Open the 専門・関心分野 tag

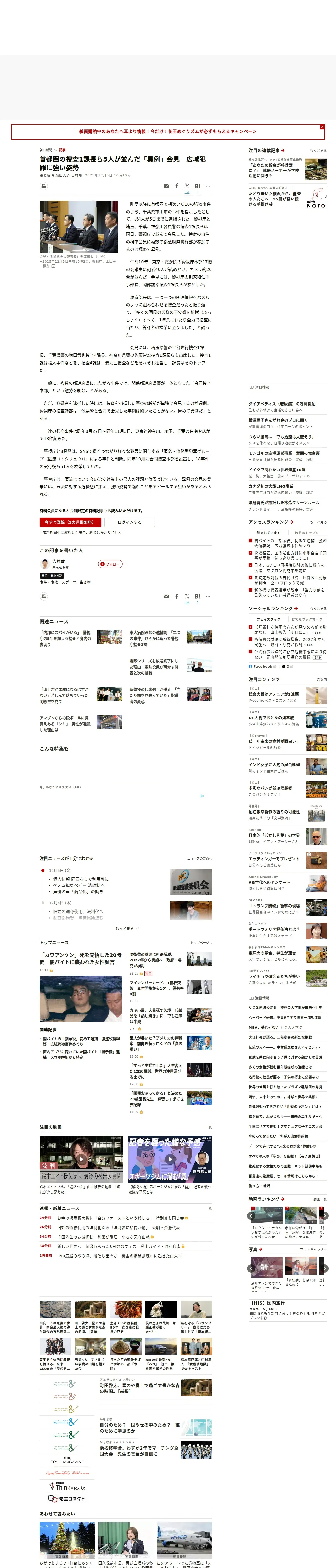coord(52,575)
